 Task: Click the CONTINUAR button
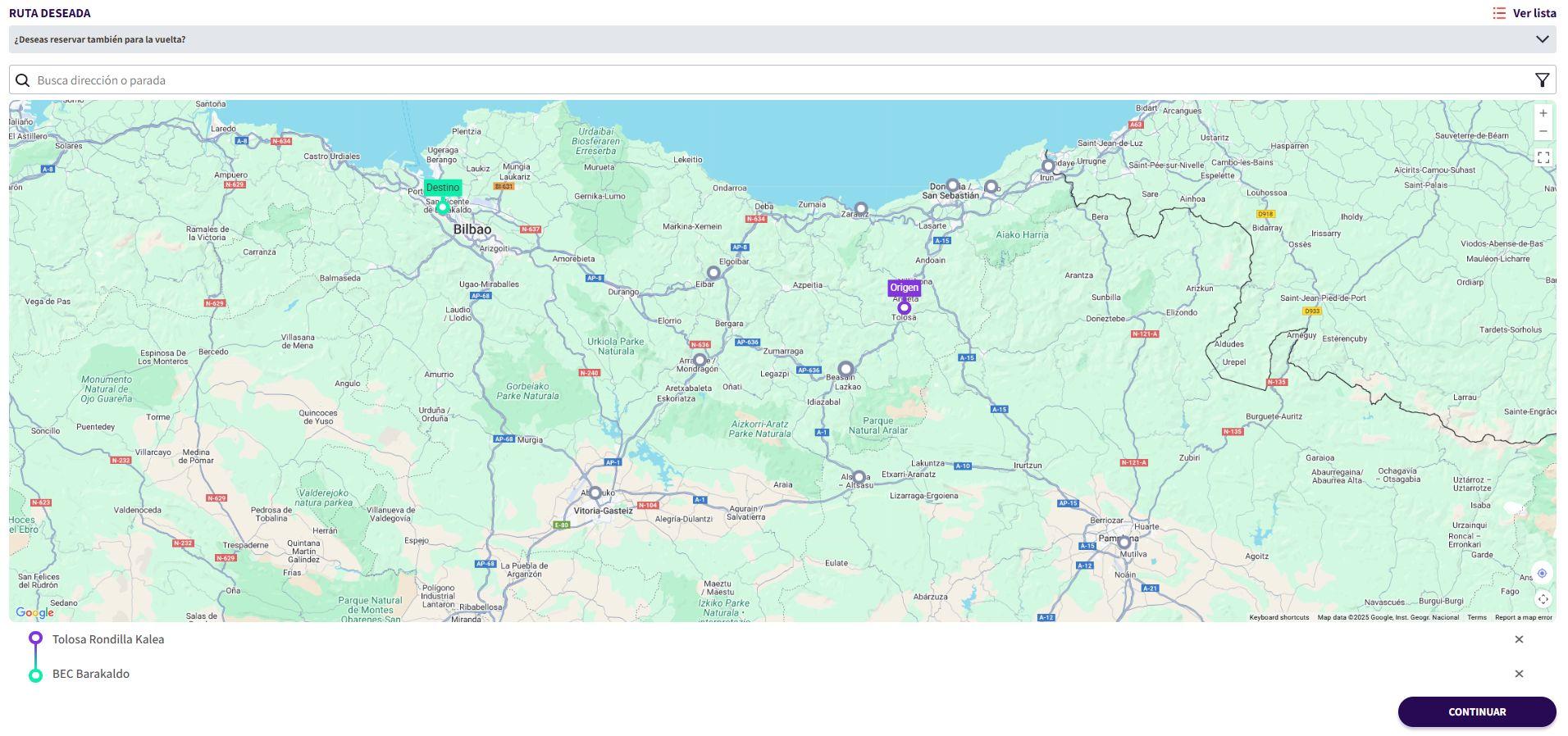point(1477,711)
